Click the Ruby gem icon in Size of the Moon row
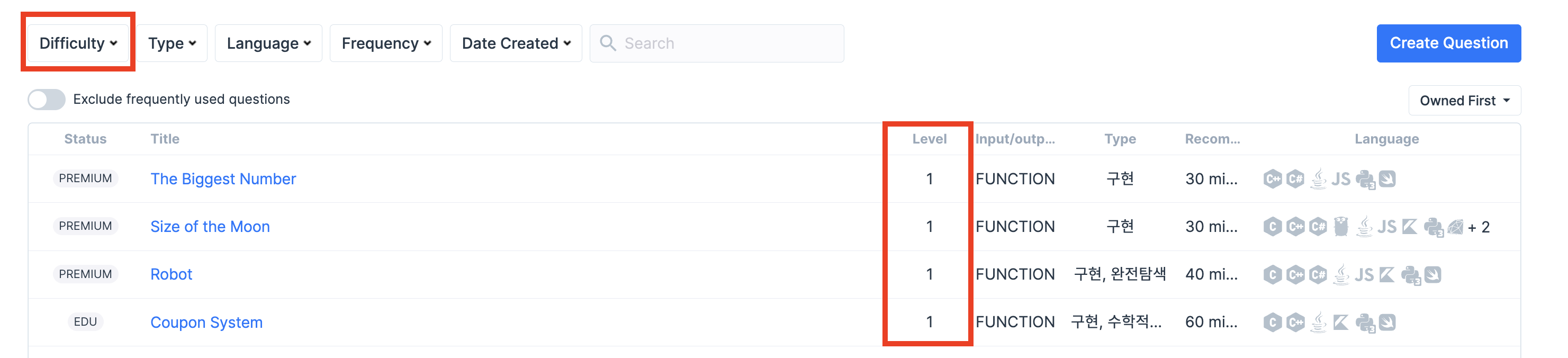Screen dimensions: 1568x358 (1455, 227)
